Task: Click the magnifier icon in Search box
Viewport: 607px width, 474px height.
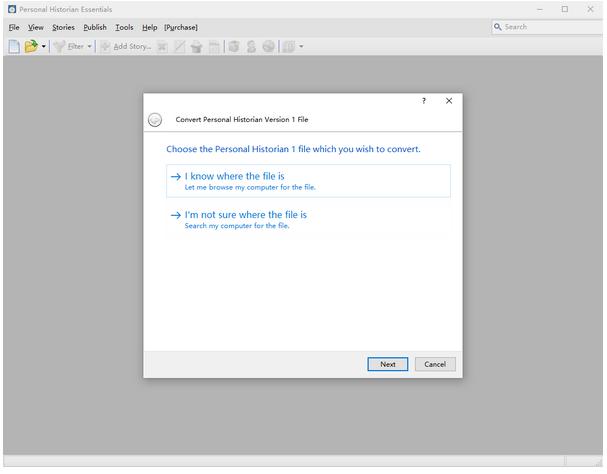Action: [x=498, y=27]
